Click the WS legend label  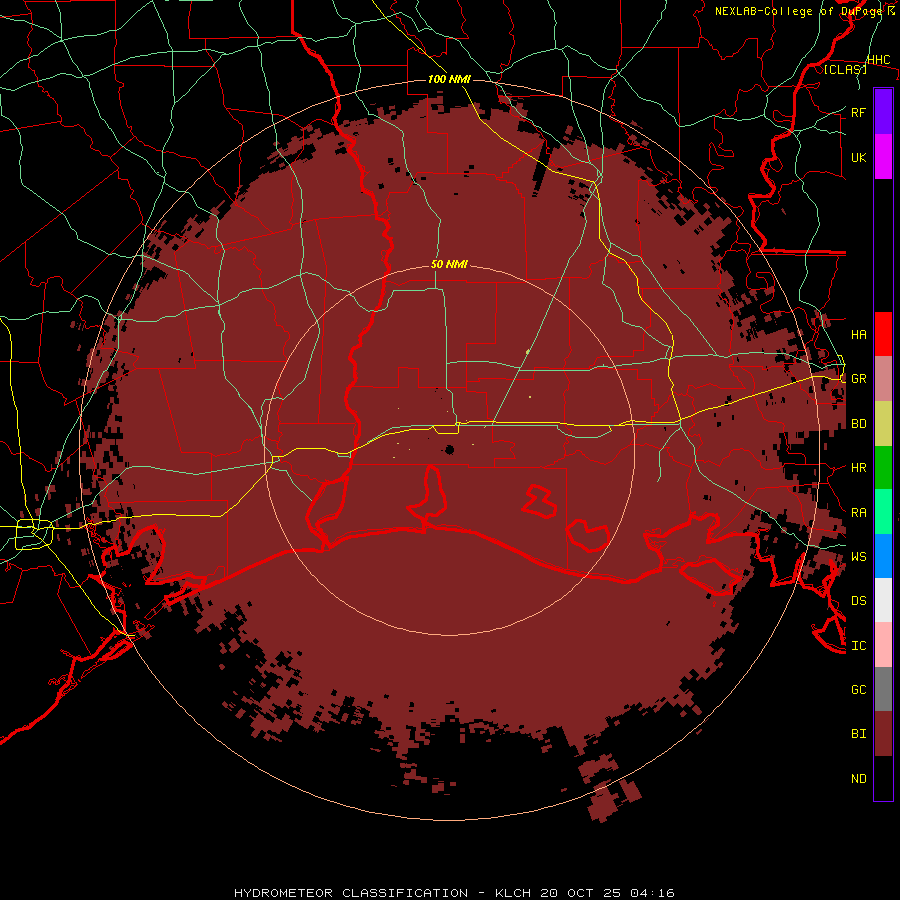pos(859,557)
